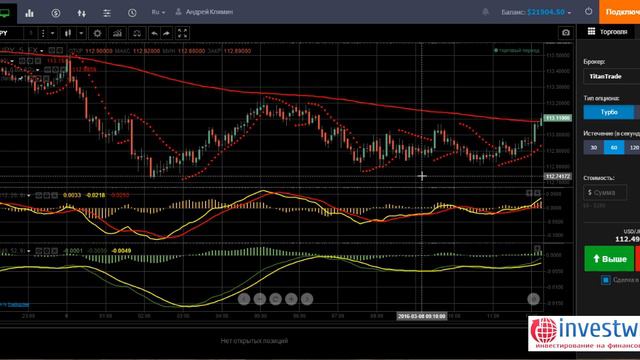This screenshot has height=360, width=640.
Task: Toggle chart fullscreen mode
Action: pyautogui.click(x=182, y=33)
